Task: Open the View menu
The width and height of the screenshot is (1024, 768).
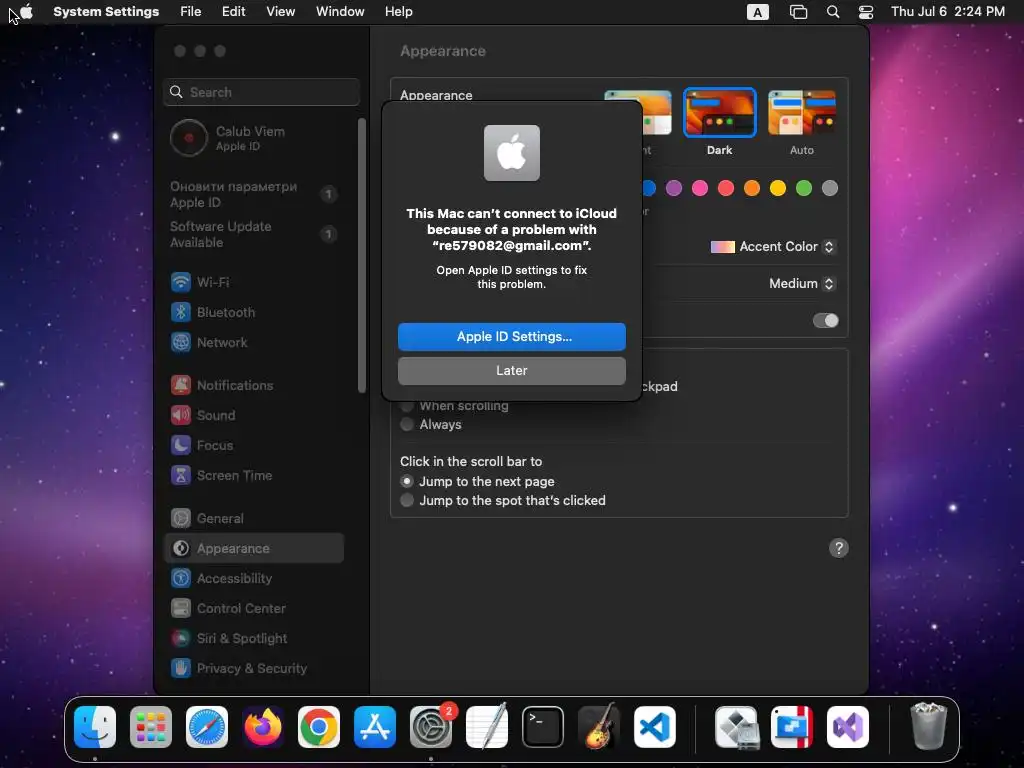Action: tap(281, 12)
